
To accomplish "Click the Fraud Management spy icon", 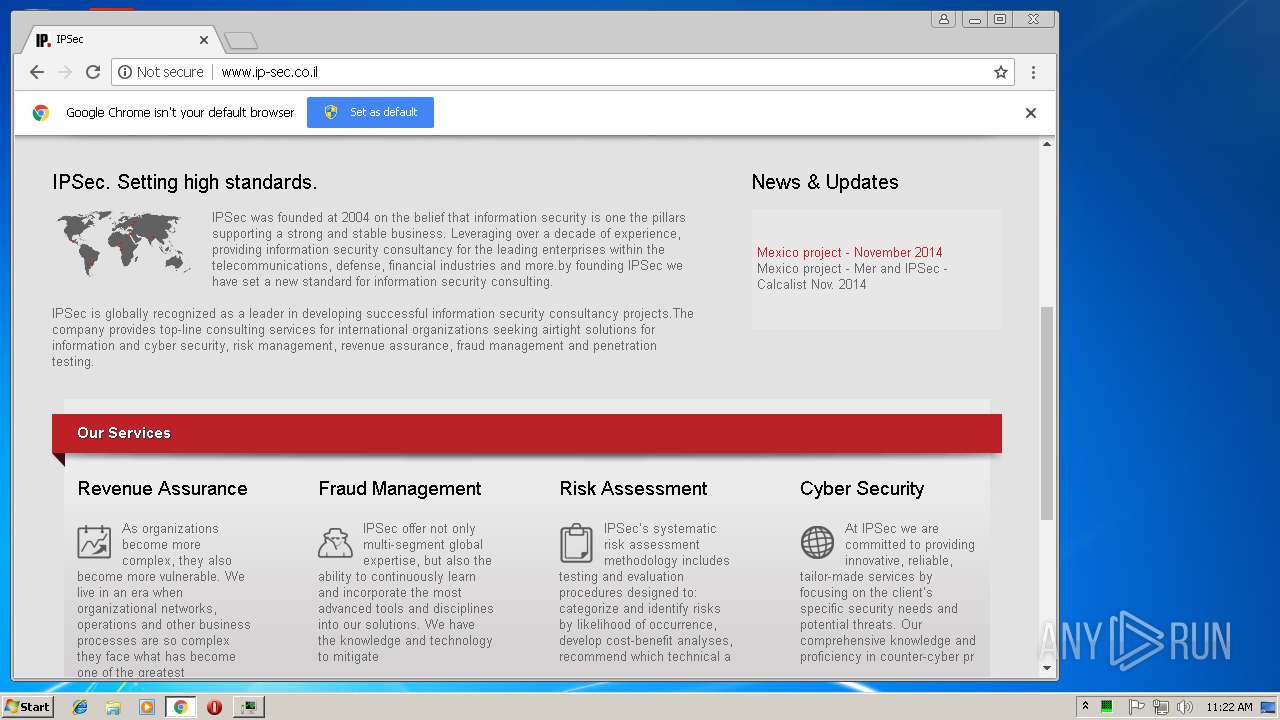I will coord(335,542).
